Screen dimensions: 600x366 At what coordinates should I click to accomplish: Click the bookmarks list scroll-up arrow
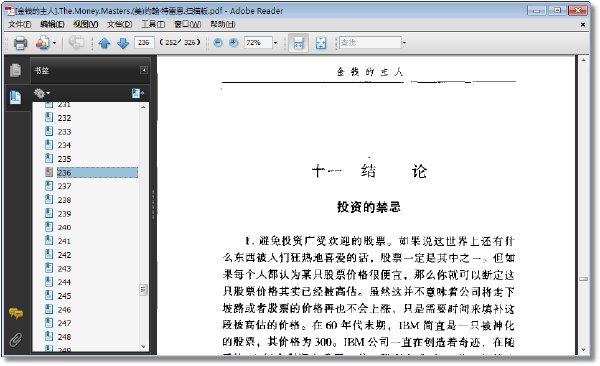143,108
